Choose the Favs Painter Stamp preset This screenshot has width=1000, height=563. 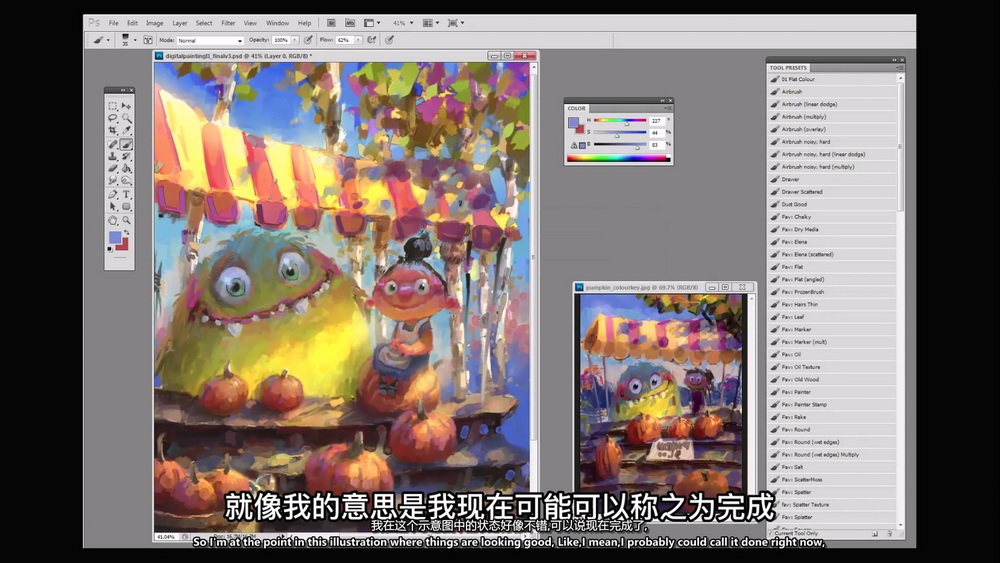[832, 404]
